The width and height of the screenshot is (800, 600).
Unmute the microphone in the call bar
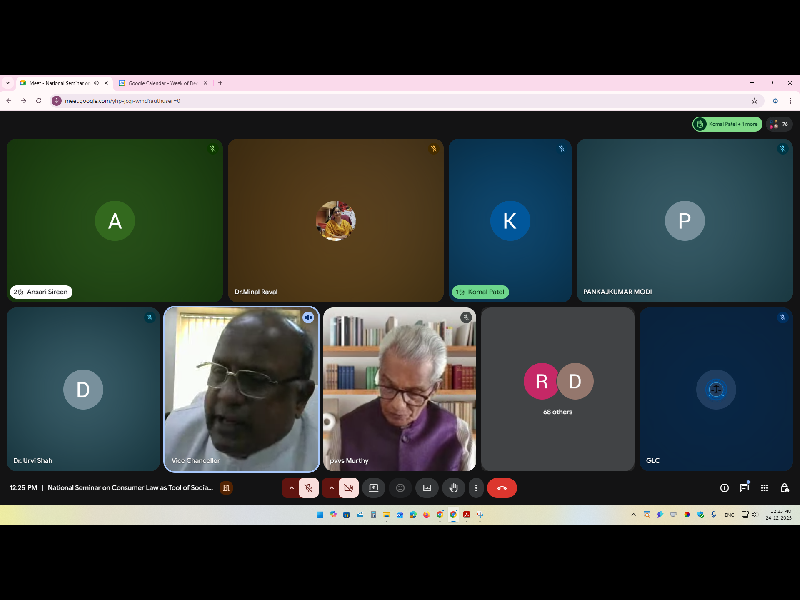click(x=310, y=488)
